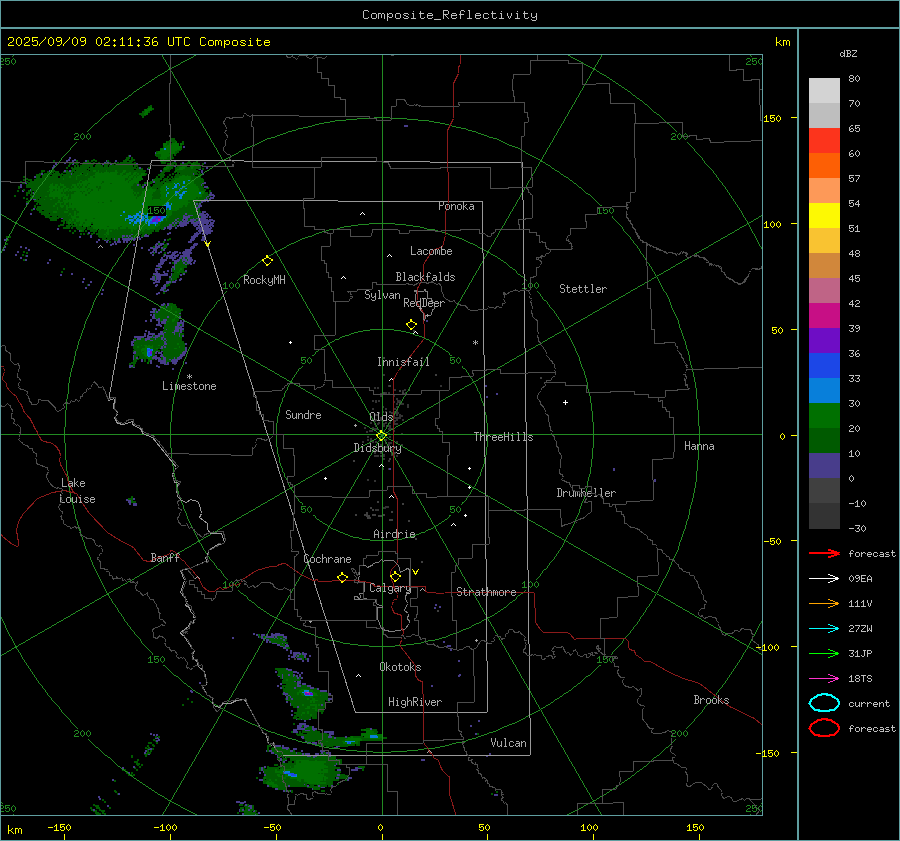Click the 'ThreeHills' map label
900x841 pixels.
pyautogui.click(x=503, y=437)
